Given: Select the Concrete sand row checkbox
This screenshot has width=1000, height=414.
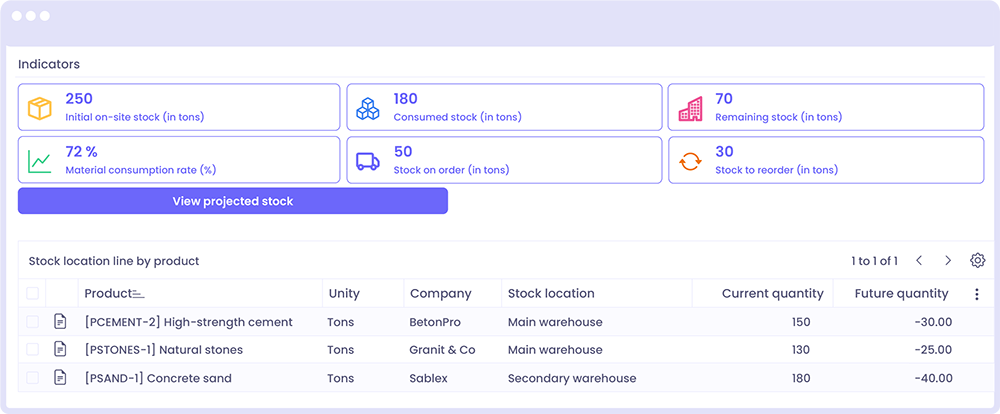Looking at the screenshot, I should (32, 378).
